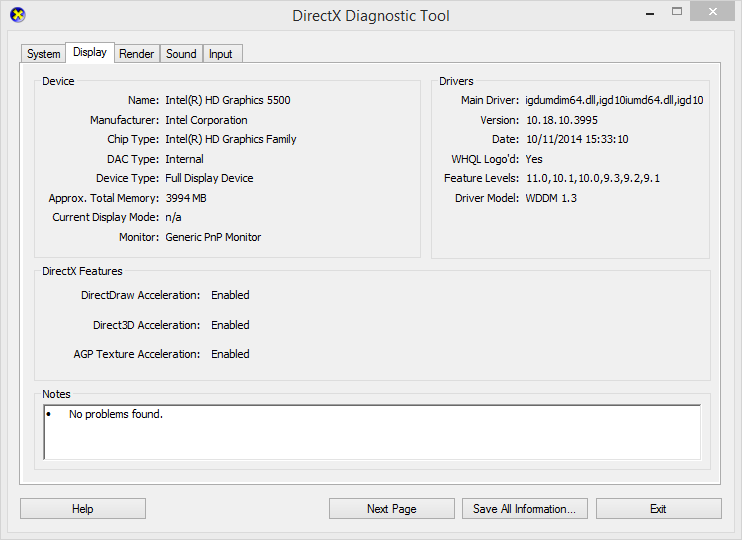This screenshot has width=742, height=540.
Task: Click the Next Page button
Action: (392, 509)
